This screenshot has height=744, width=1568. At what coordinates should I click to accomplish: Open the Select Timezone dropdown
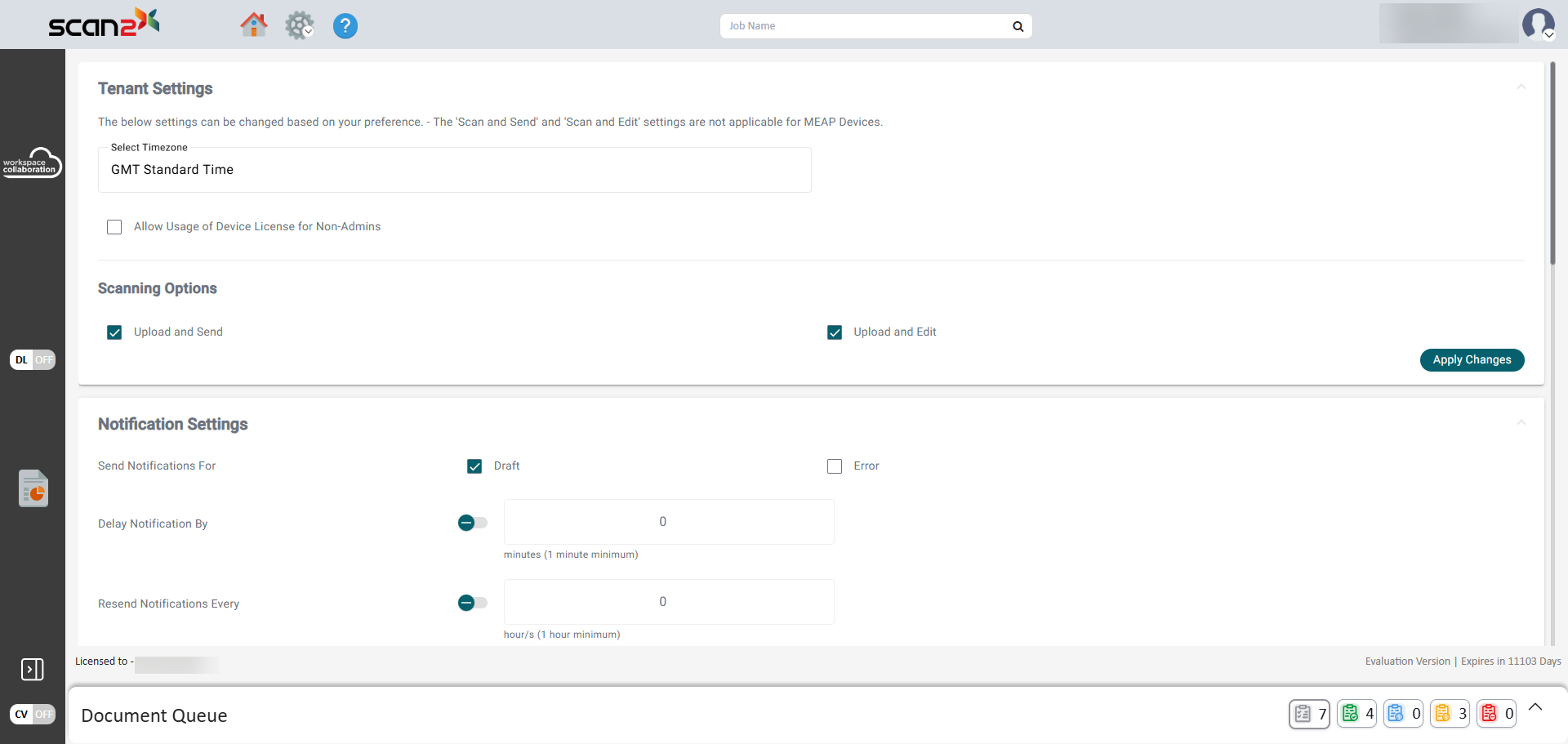[x=454, y=170]
